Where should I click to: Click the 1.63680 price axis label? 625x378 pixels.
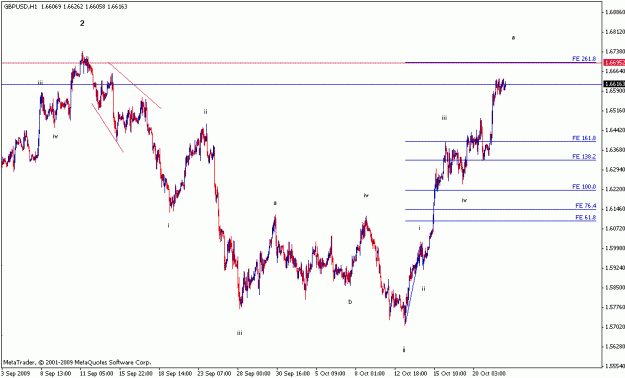click(x=615, y=150)
